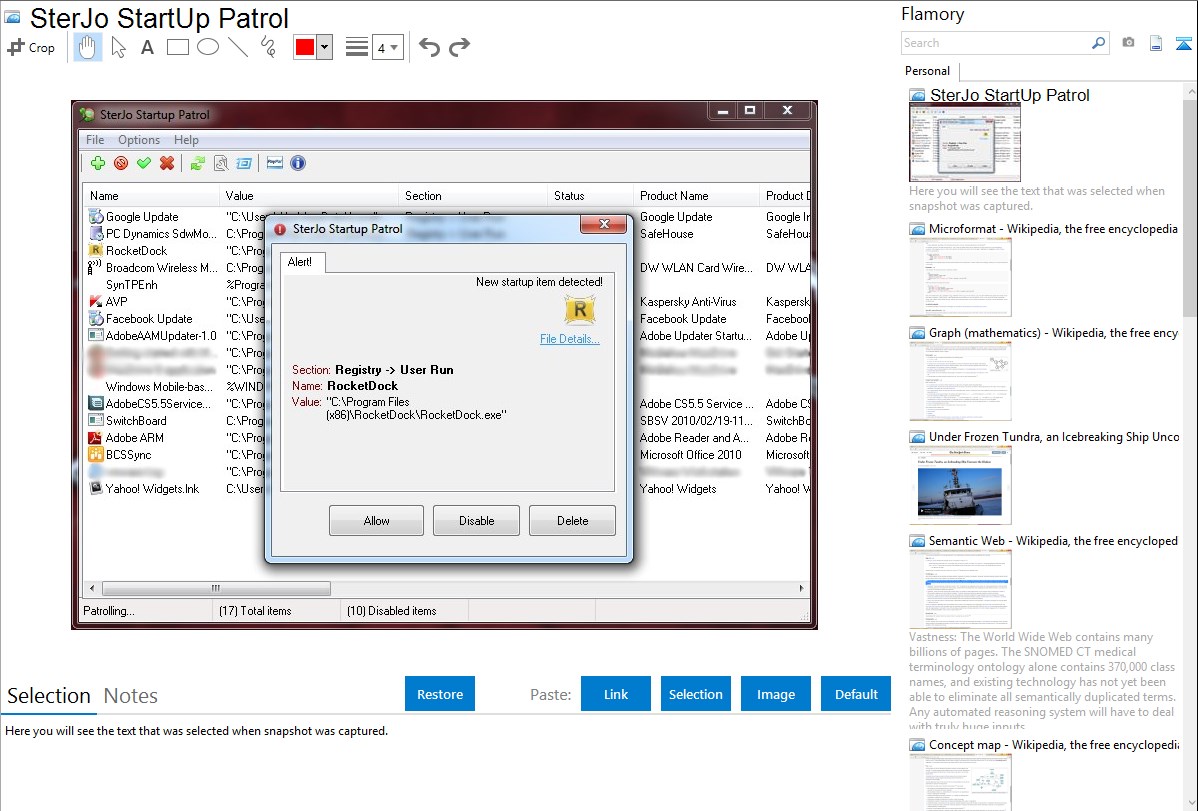The height and width of the screenshot is (811, 1198).
Task: Click the Disable button in alert dialog
Action: tap(477, 521)
